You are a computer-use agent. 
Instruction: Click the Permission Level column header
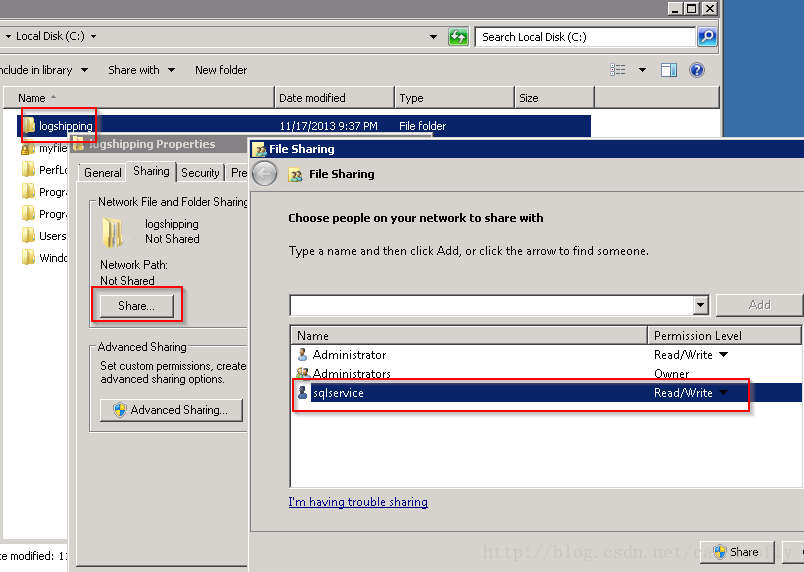coord(723,336)
